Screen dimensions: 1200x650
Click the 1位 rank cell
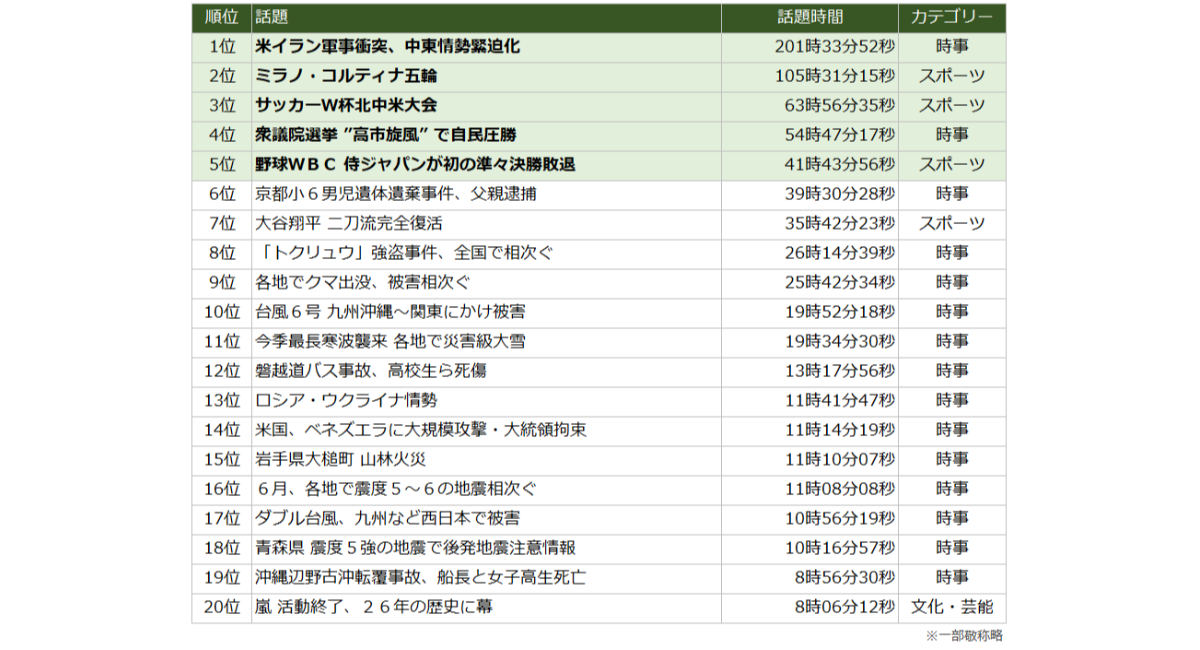click(222, 46)
